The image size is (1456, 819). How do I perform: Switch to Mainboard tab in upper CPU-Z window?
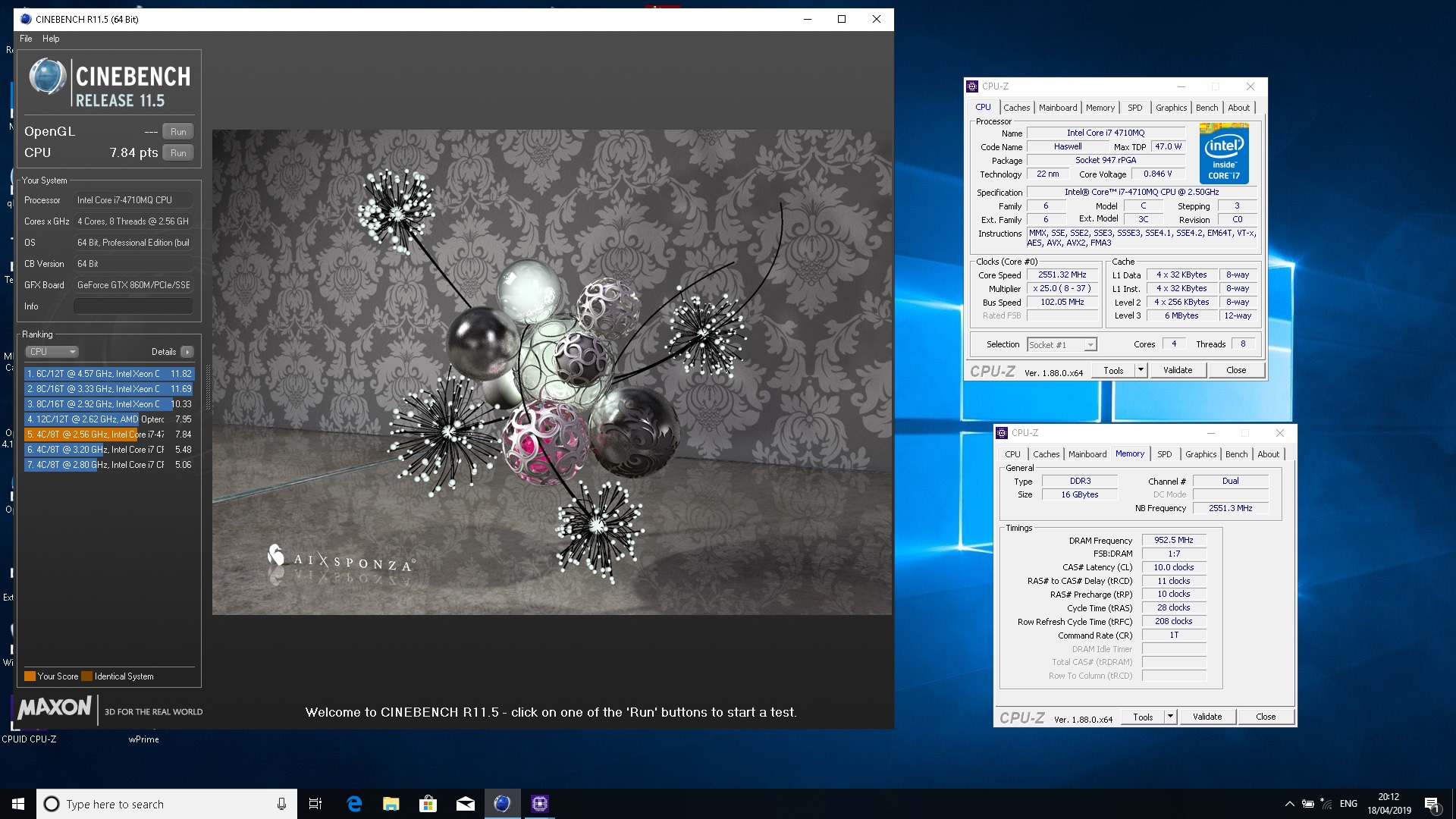1058,108
